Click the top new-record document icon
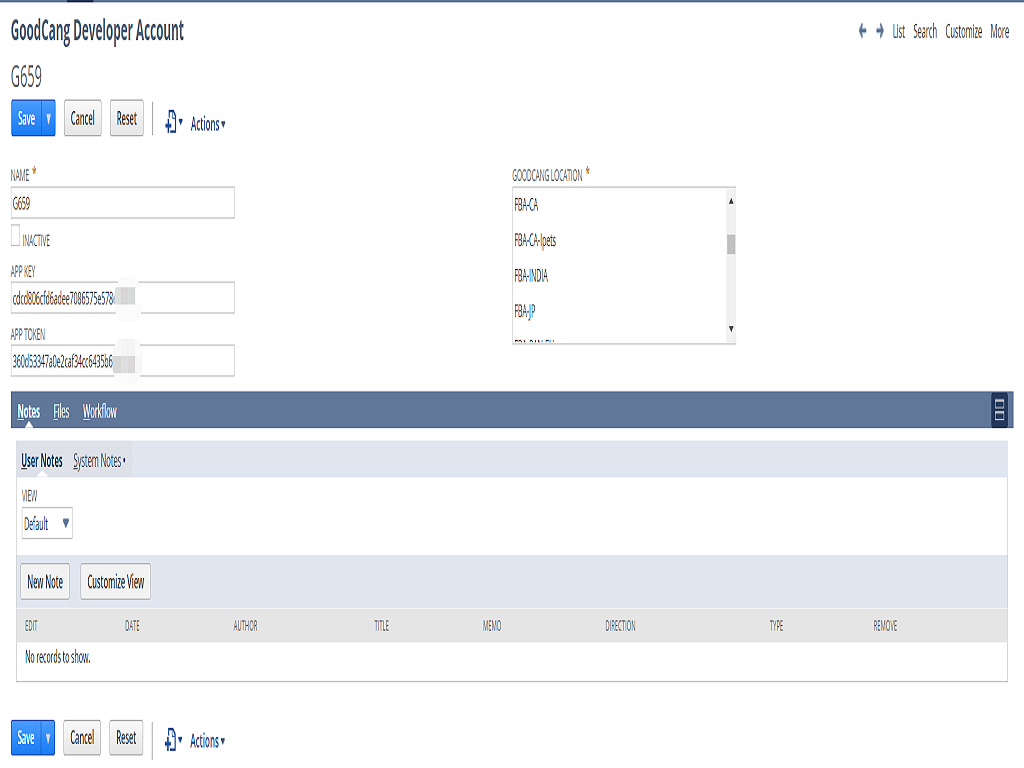1024x768 pixels. coord(171,122)
